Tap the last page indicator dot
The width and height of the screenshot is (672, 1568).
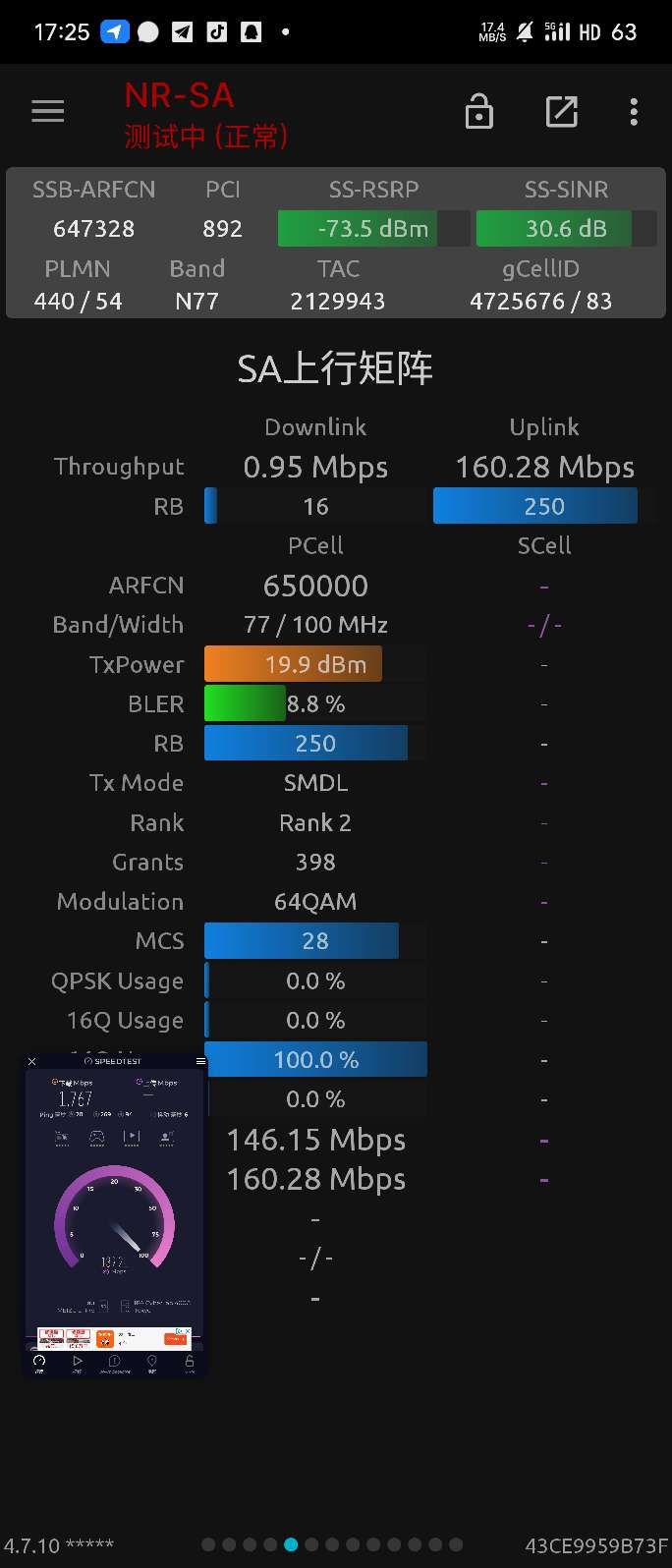coord(456,1544)
